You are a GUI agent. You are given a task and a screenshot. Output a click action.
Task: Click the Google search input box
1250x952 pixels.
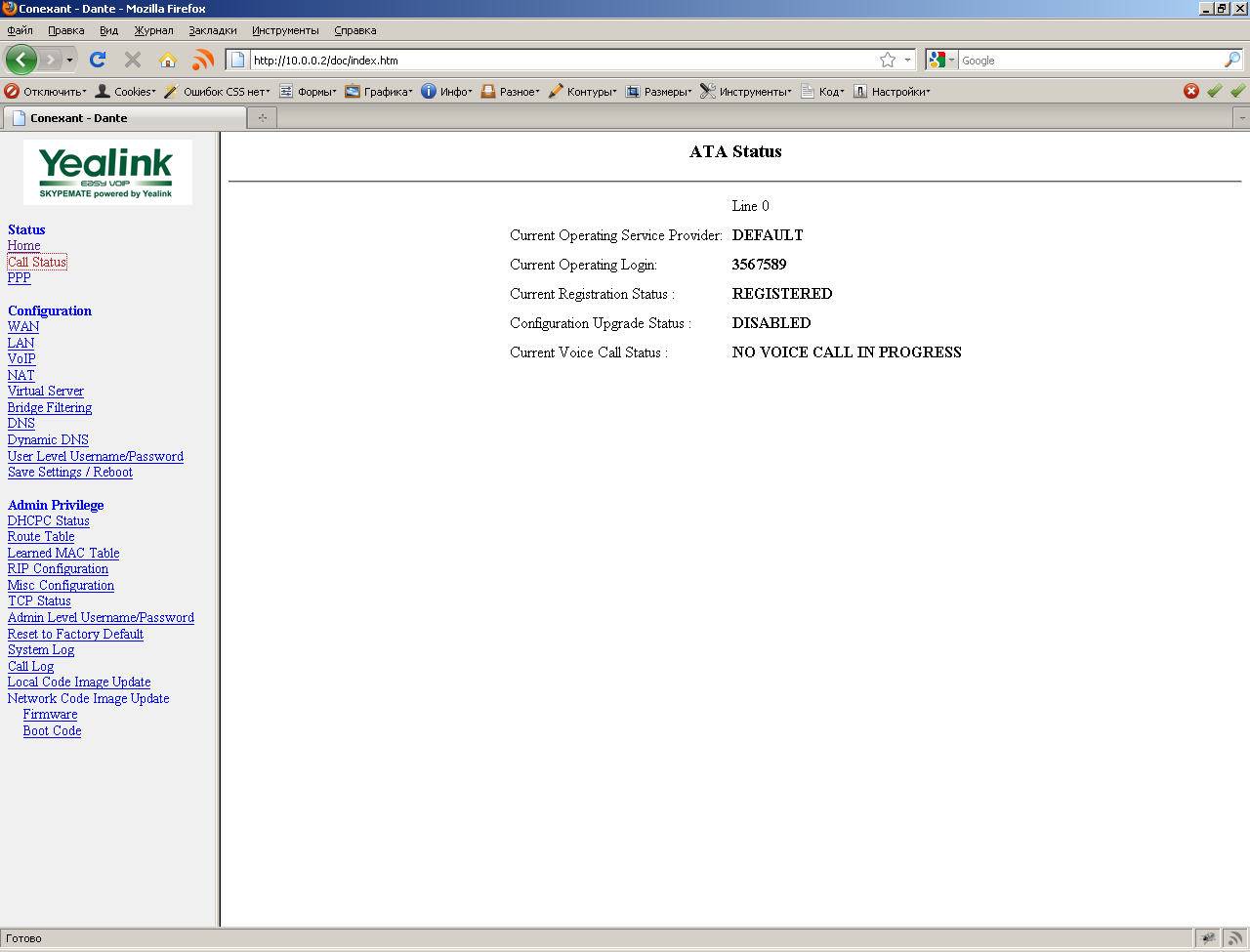pos(1090,60)
